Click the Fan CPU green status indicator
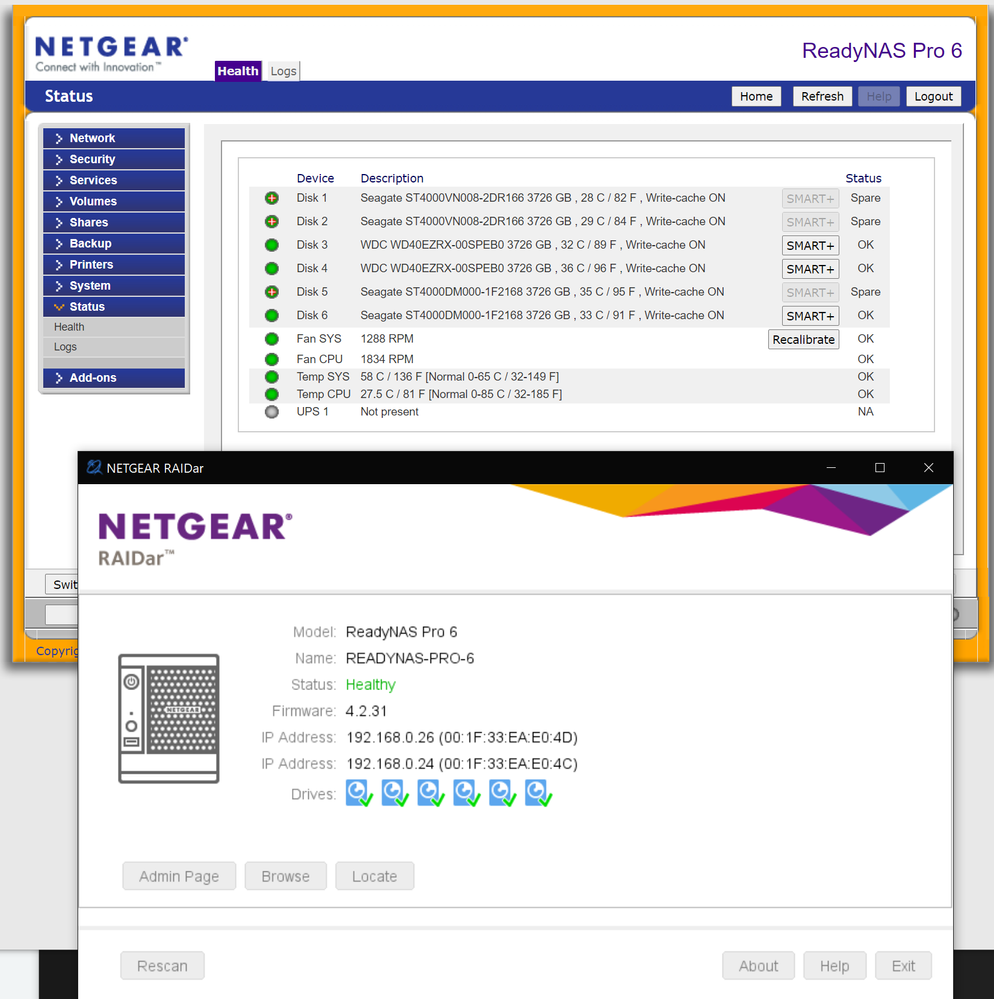The height and width of the screenshot is (999, 994). pos(271,359)
